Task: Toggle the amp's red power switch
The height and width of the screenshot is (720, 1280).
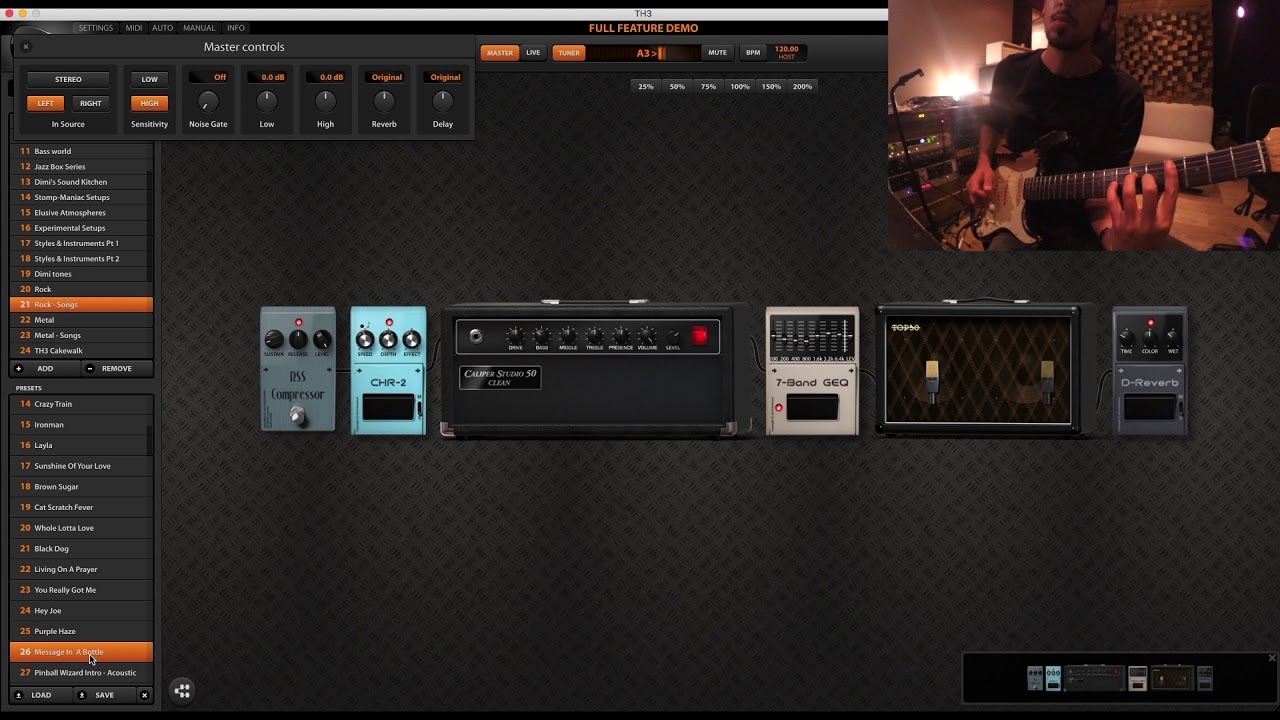Action: click(x=699, y=336)
